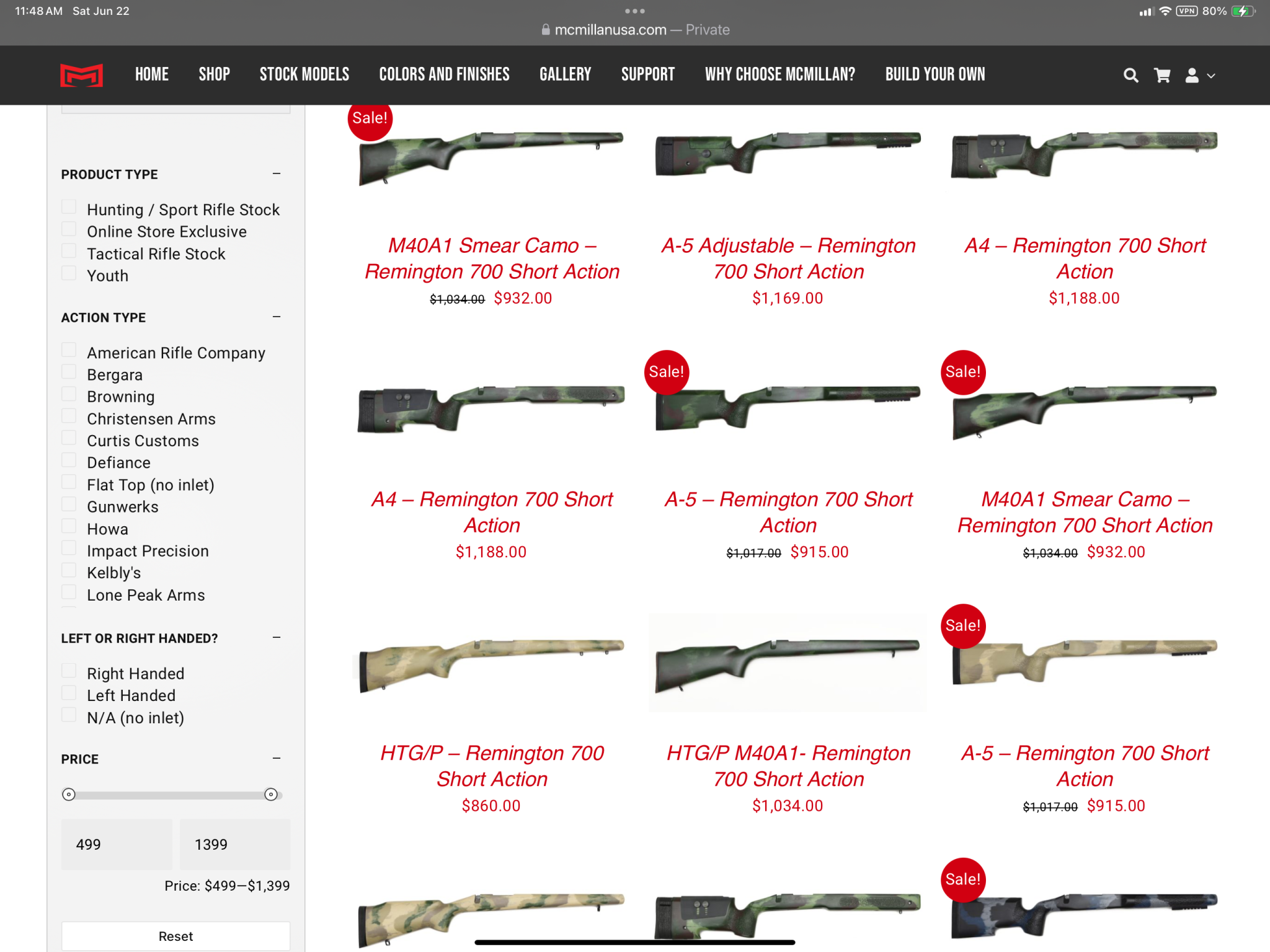1270x952 pixels.
Task: Click the HTG/P M40A1 stock image
Action: point(788,663)
